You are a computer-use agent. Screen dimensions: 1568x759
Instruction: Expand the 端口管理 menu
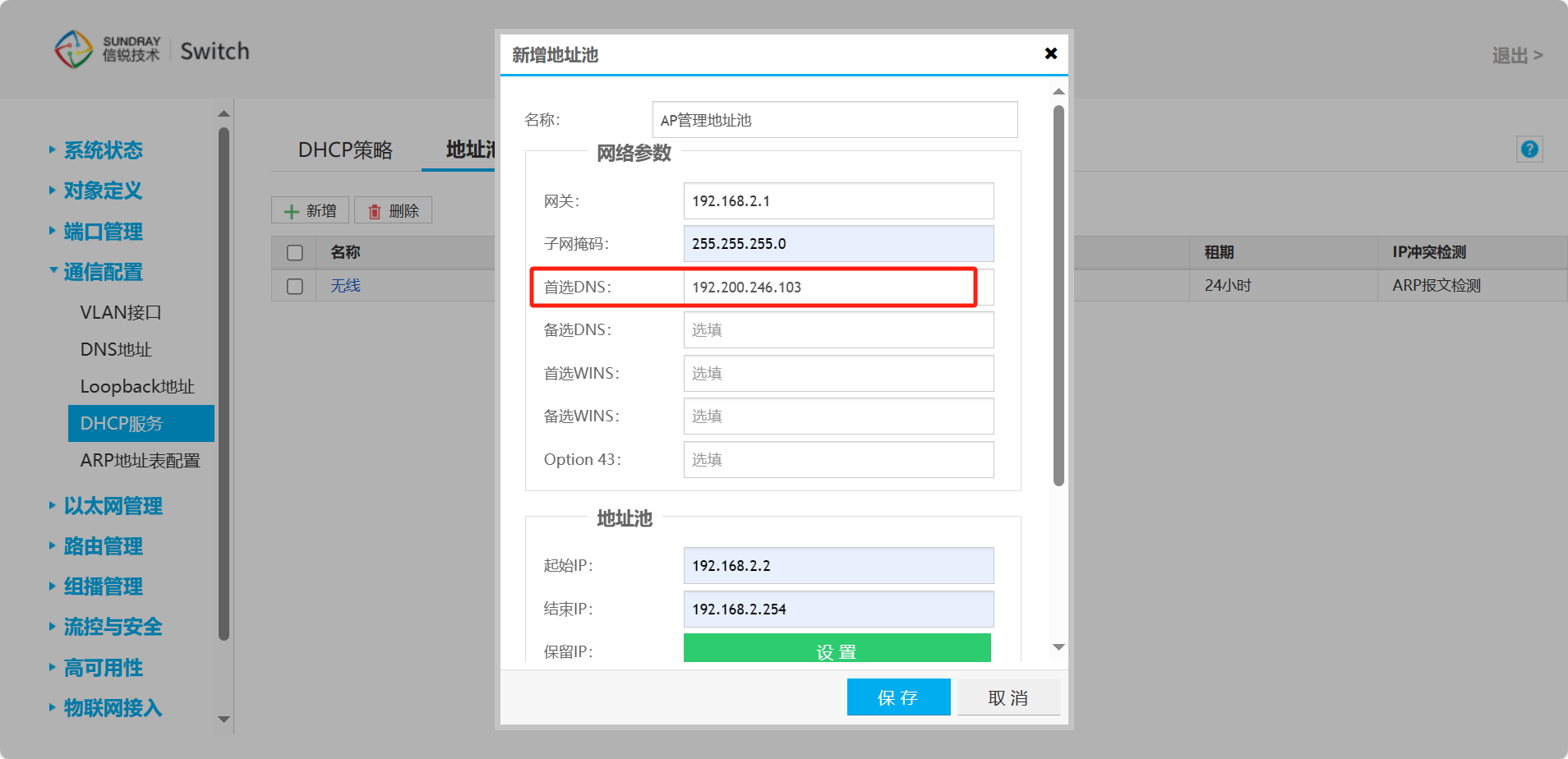pyautogui.click(x=103, y=232)
